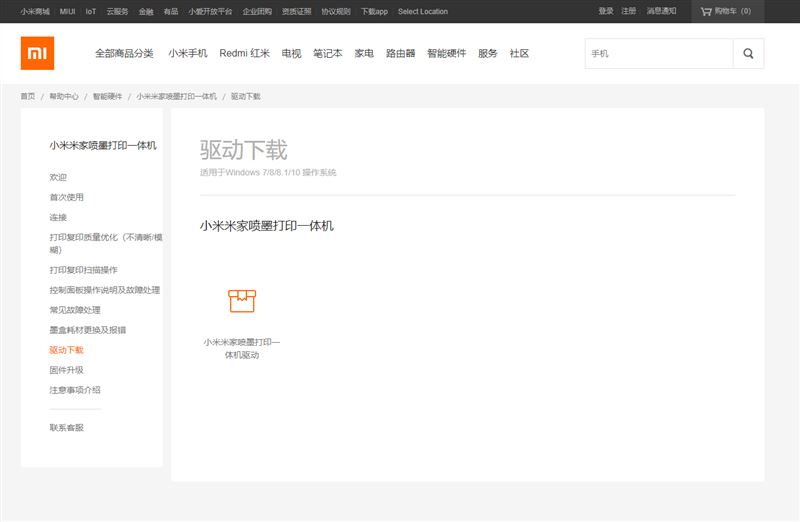Open 协议规则 link
Viewport: 800px width, 522px height.
336,11
